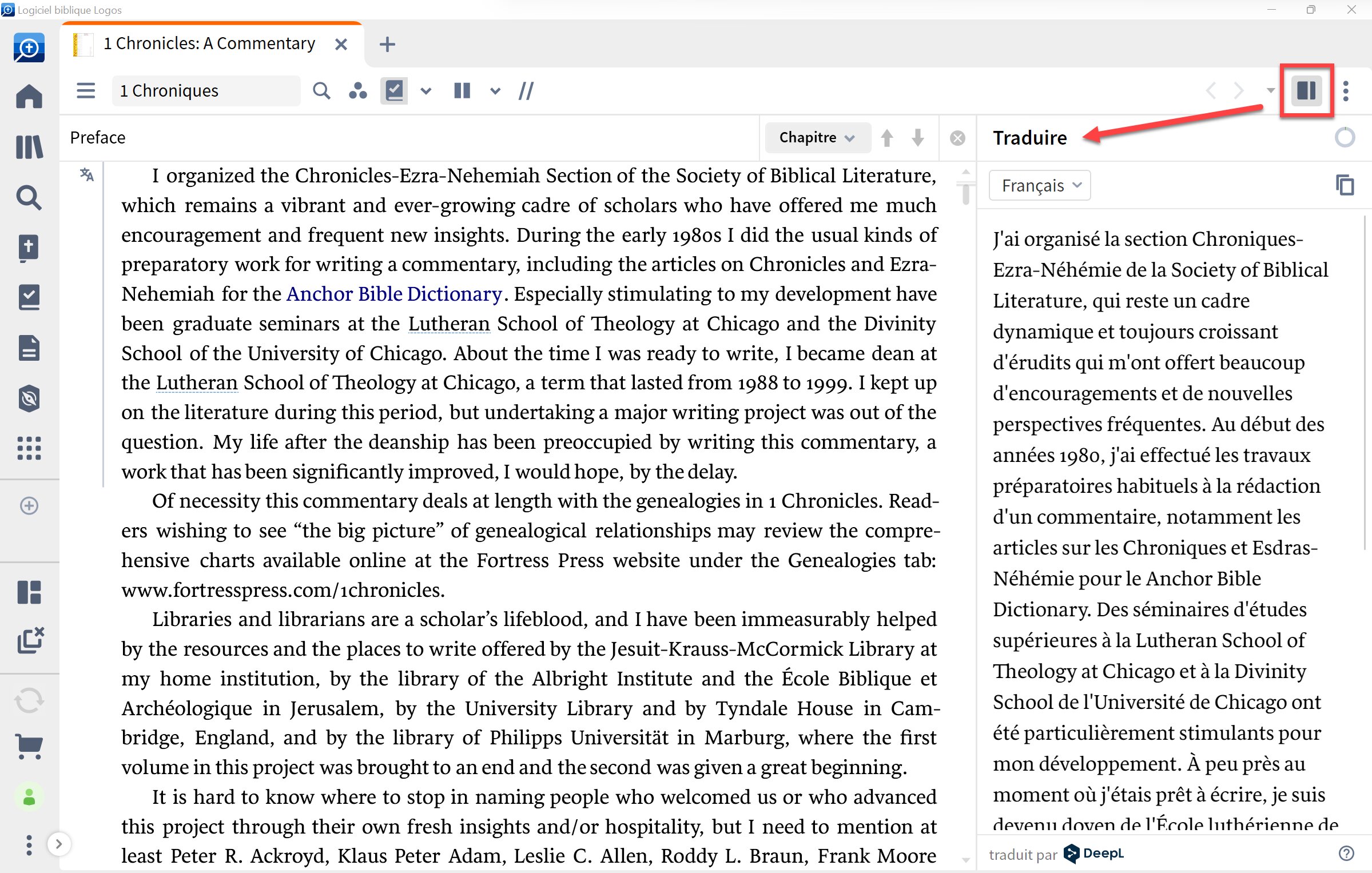The image size is (1372, 873).
Task: Select the 1 Chronicles: A Commentary tab
Action: [209, 43]
